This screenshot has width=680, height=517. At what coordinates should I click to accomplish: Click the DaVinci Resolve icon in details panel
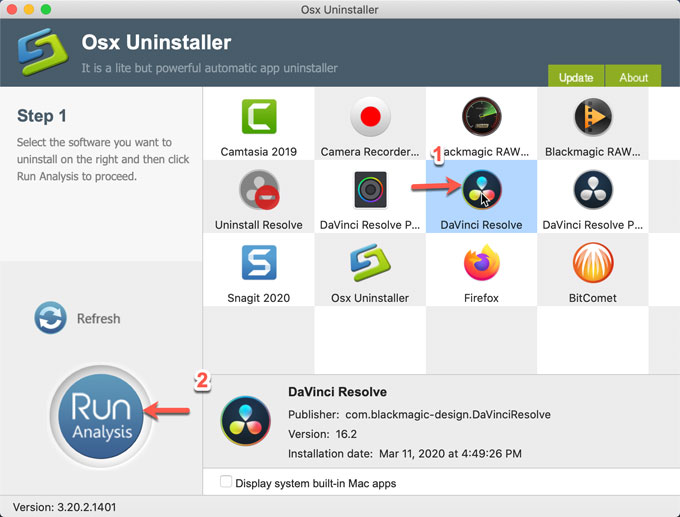[x=245, y=420]
